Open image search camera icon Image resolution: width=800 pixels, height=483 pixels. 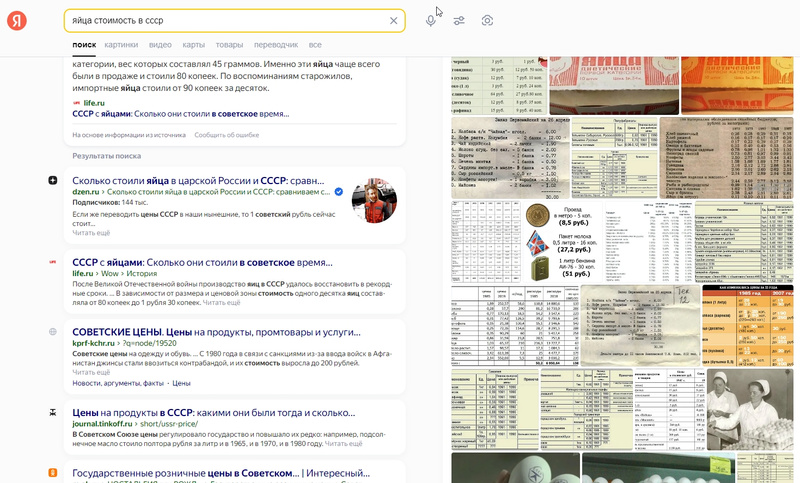[487, 21]
